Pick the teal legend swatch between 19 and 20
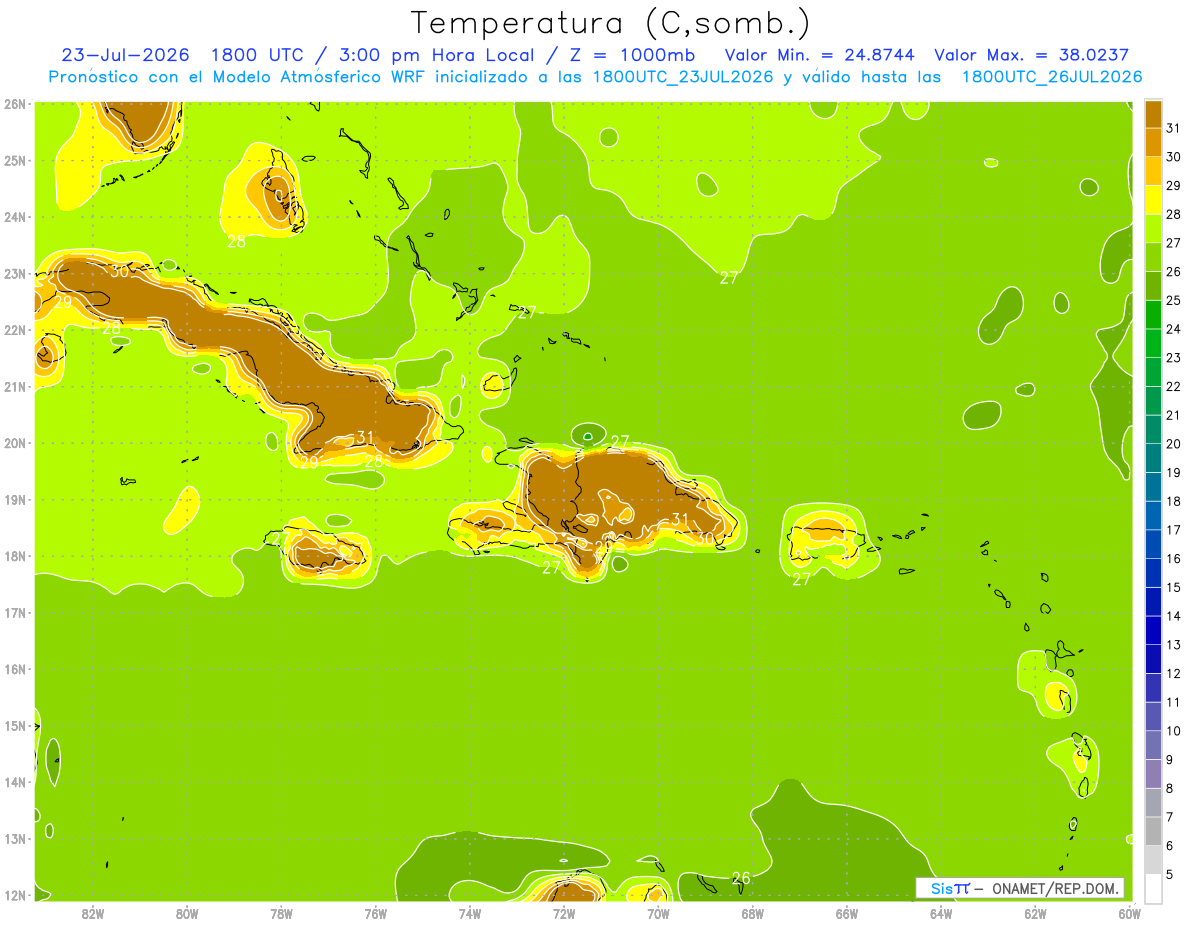The image size is (1200, 927). [1153, 458]
